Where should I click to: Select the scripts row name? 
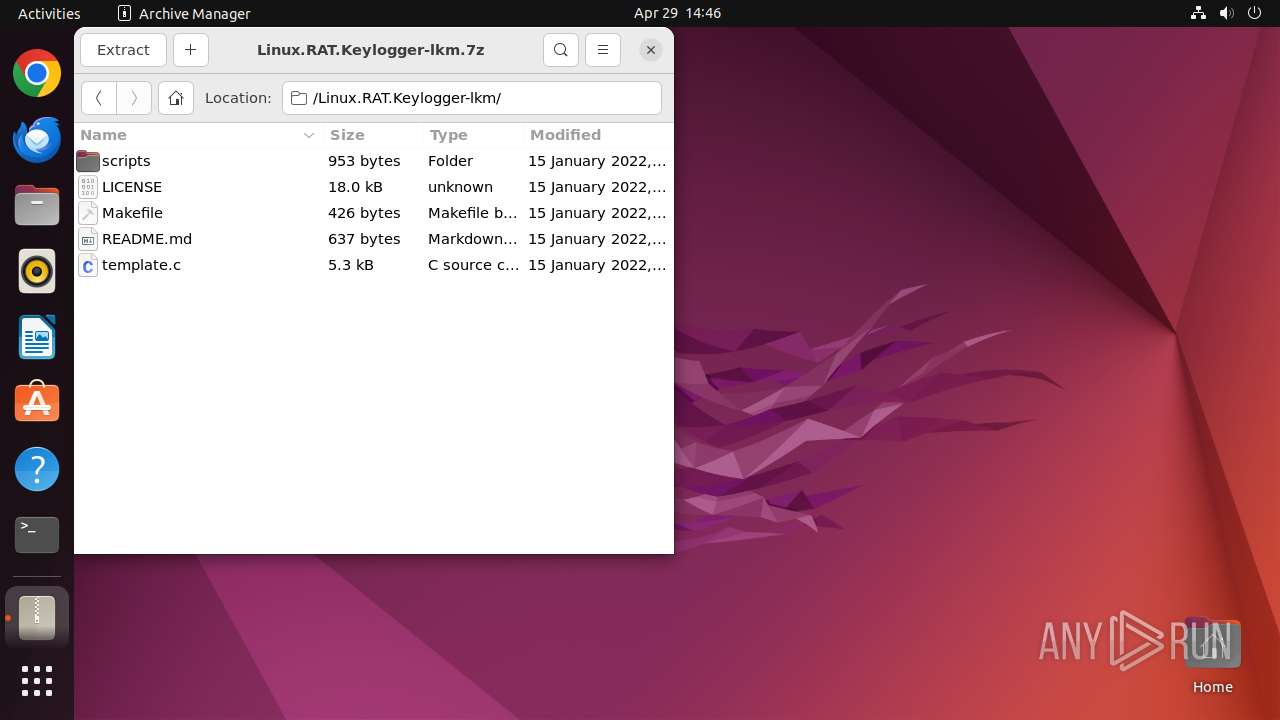point(126,161)
